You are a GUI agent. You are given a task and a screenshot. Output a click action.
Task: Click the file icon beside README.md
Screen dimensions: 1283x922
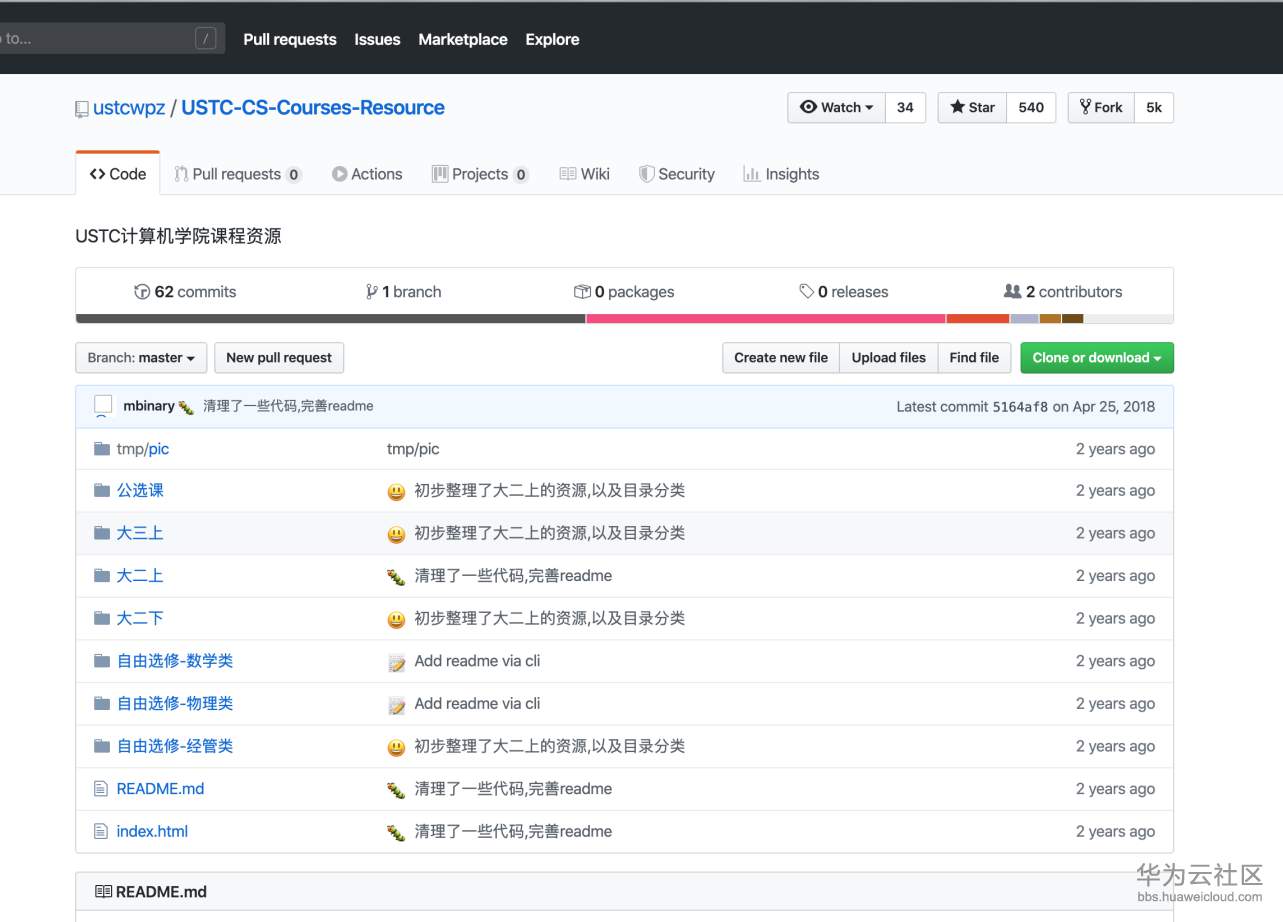(x=100, y=789)
